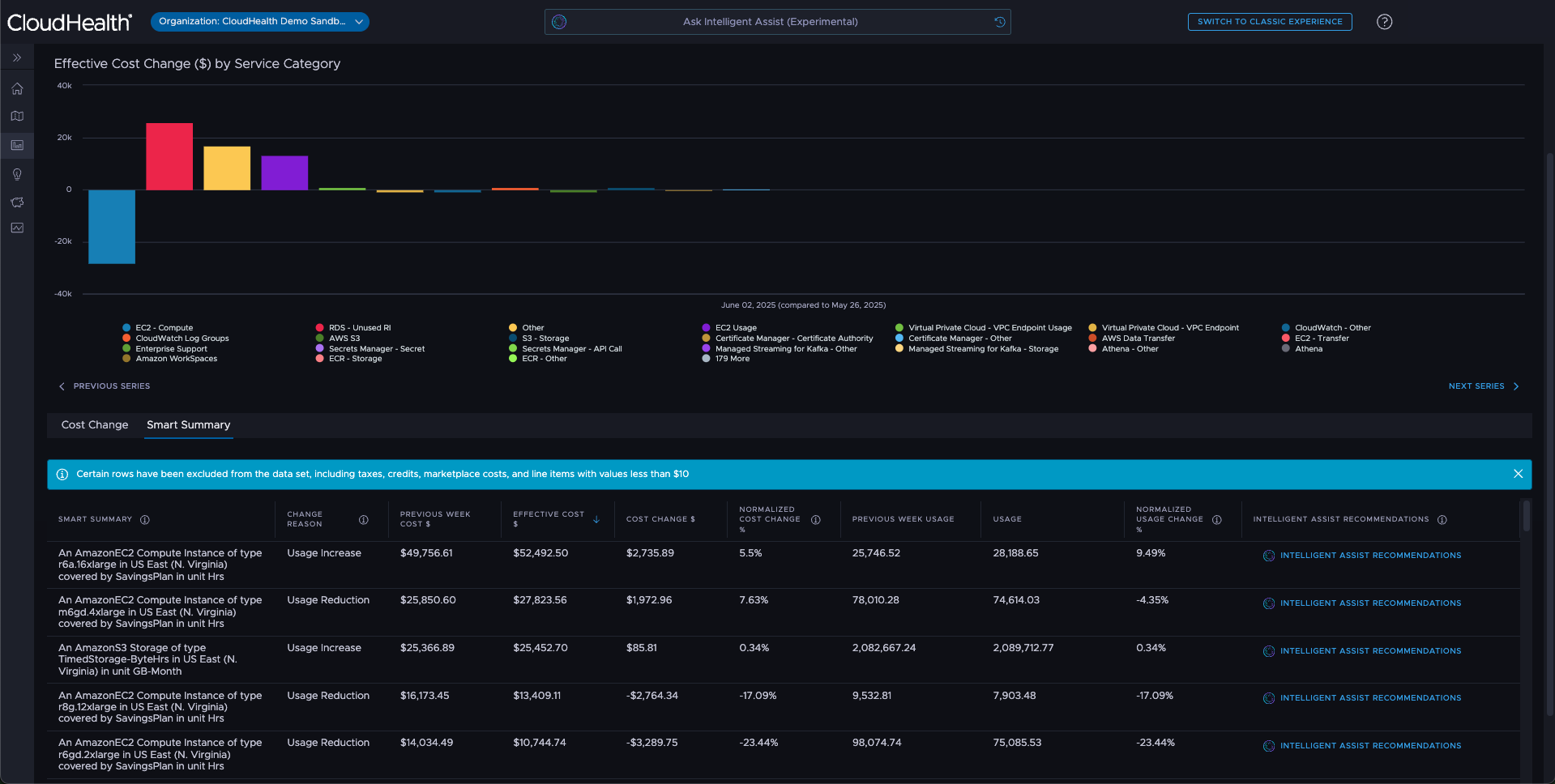The image size is (1555, 784).
Task: Toggle Amazon WorkSpaces legend series
Action: (170, 359)
